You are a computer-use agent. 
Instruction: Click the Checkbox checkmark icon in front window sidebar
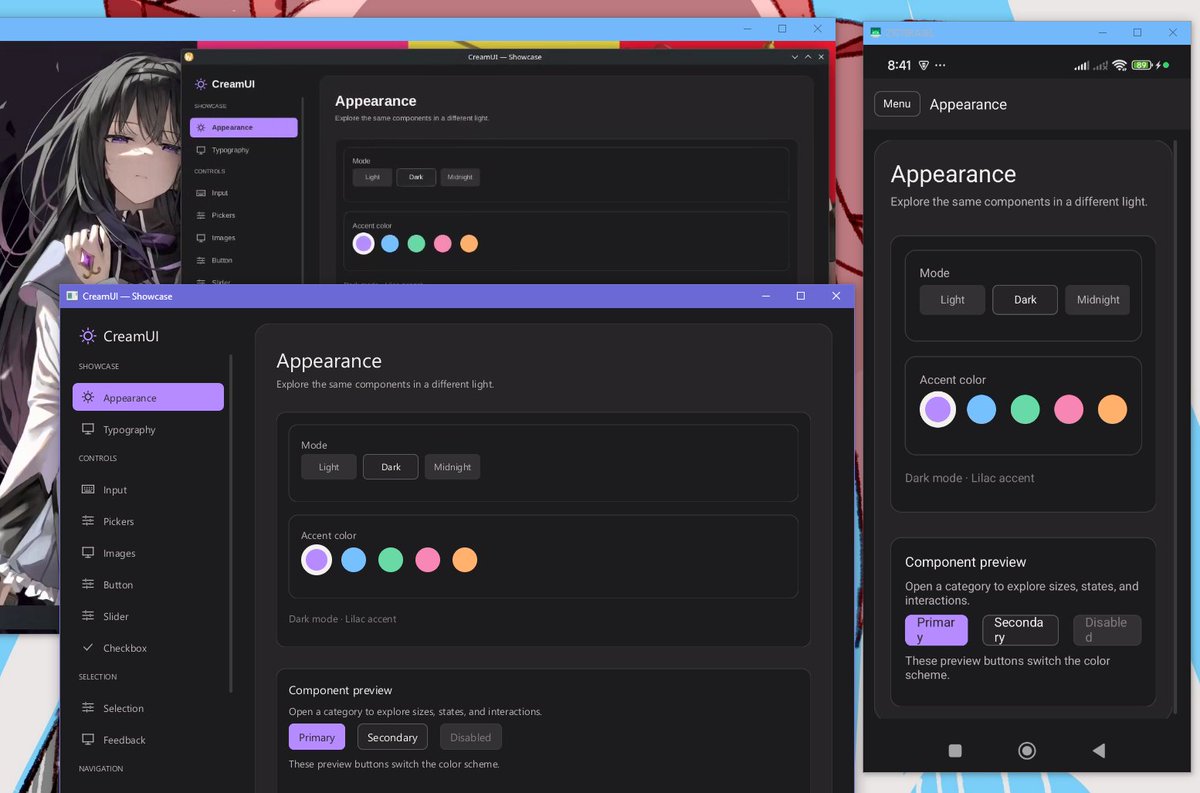[88, 648]
